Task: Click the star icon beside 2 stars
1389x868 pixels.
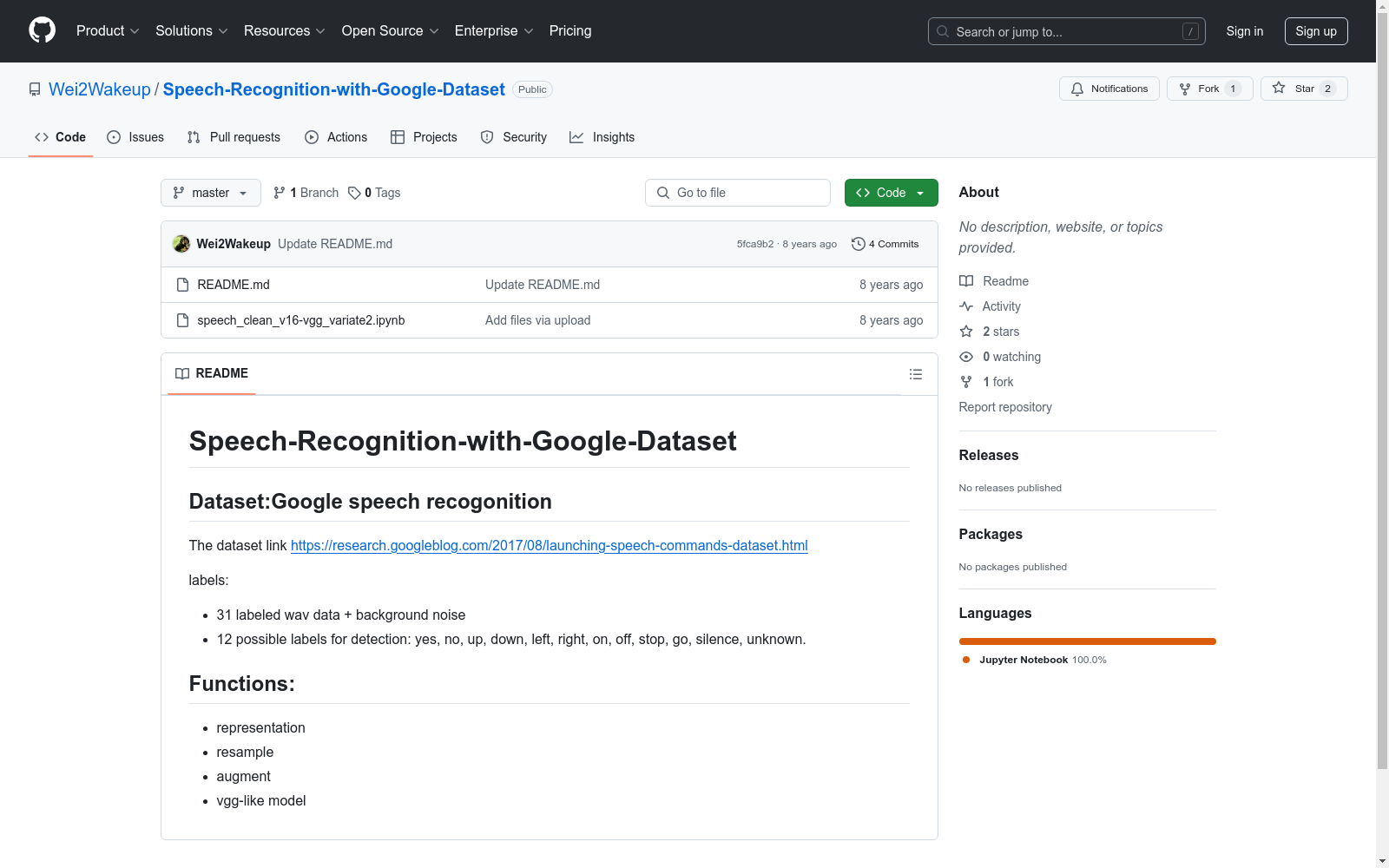Action: pyautogui.click(x=966, y=332)
